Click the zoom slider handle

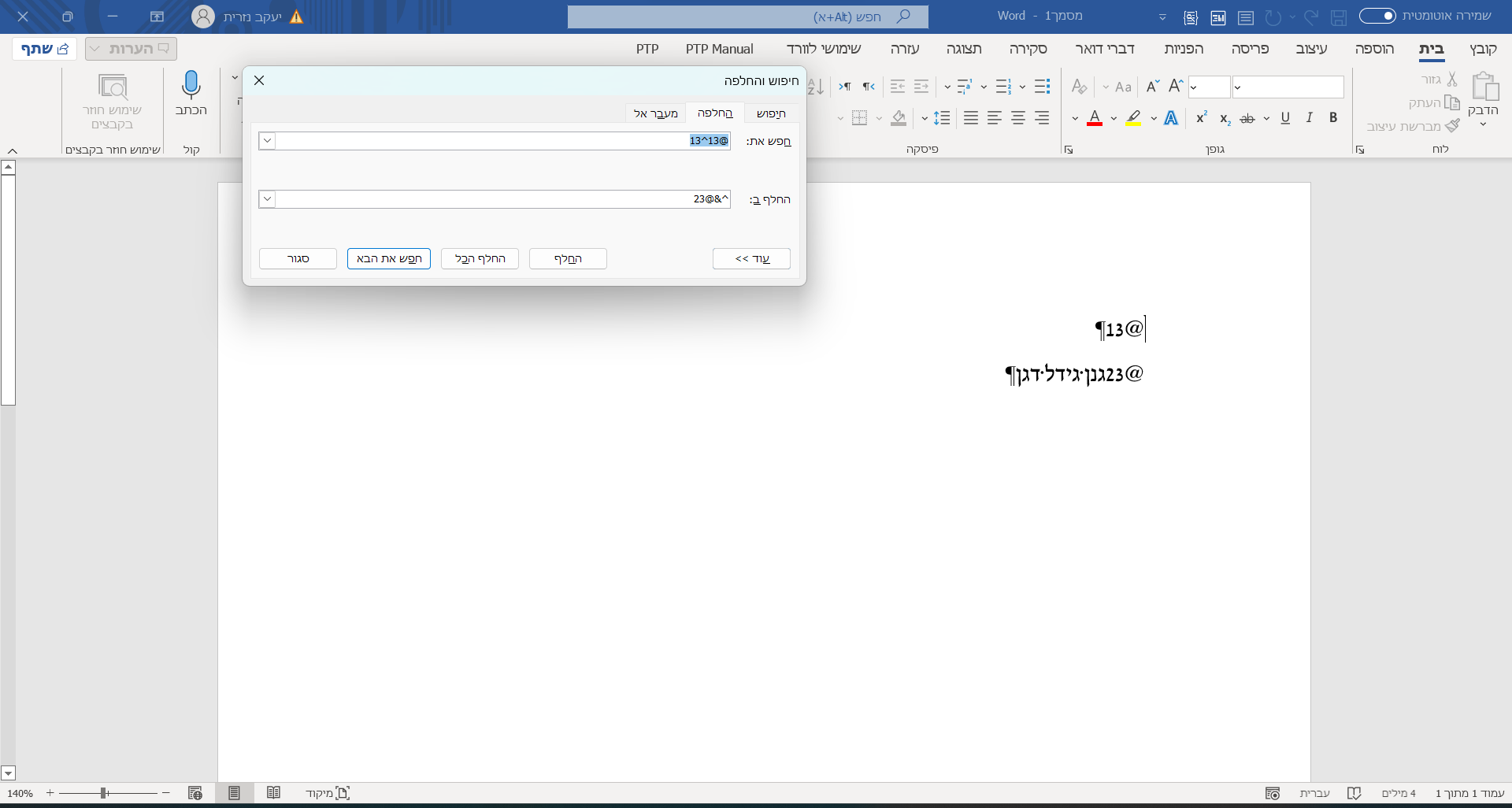click(x=103, y=793)
